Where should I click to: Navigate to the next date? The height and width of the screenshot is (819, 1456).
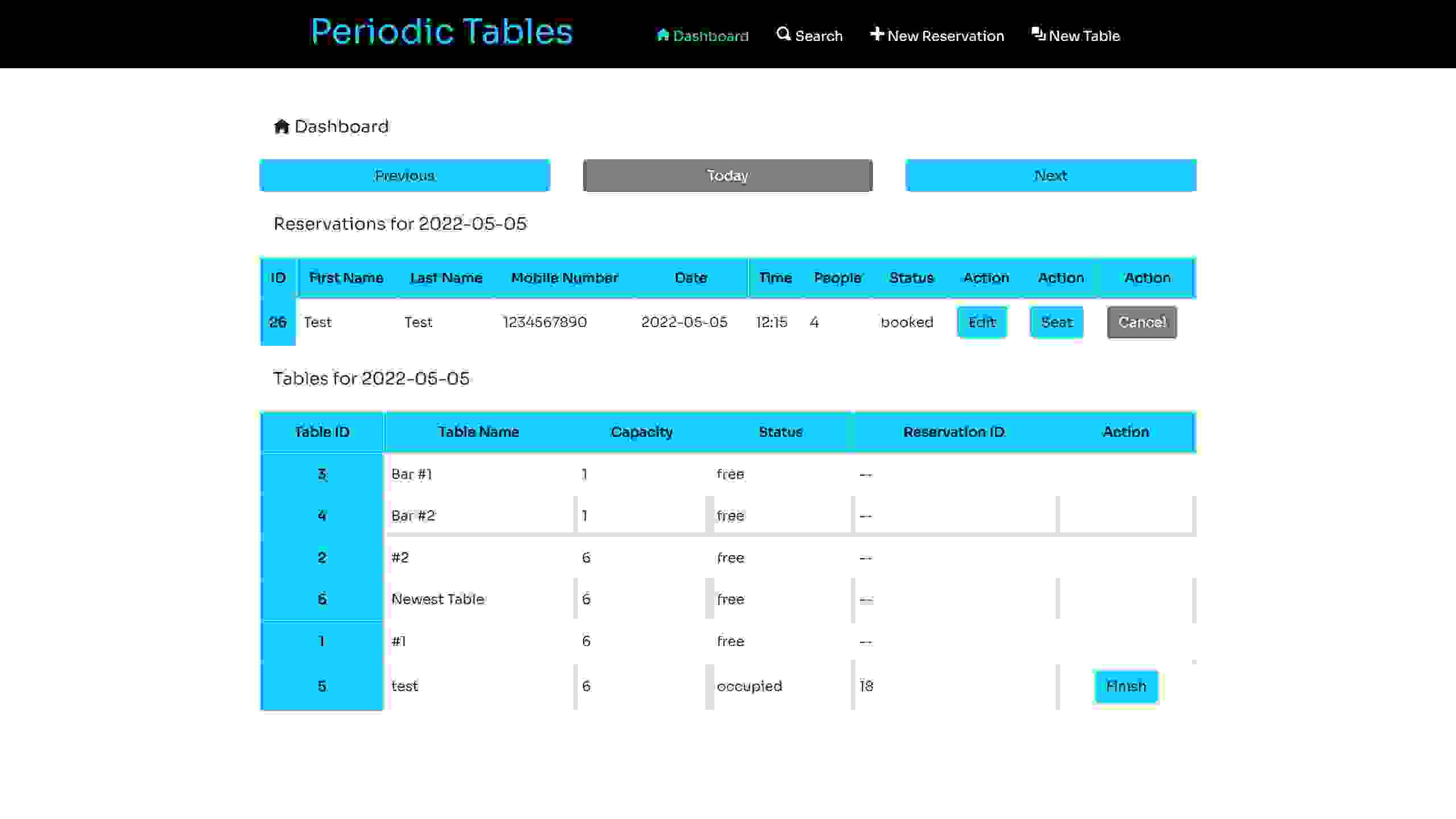click(x=1051, y=175)
